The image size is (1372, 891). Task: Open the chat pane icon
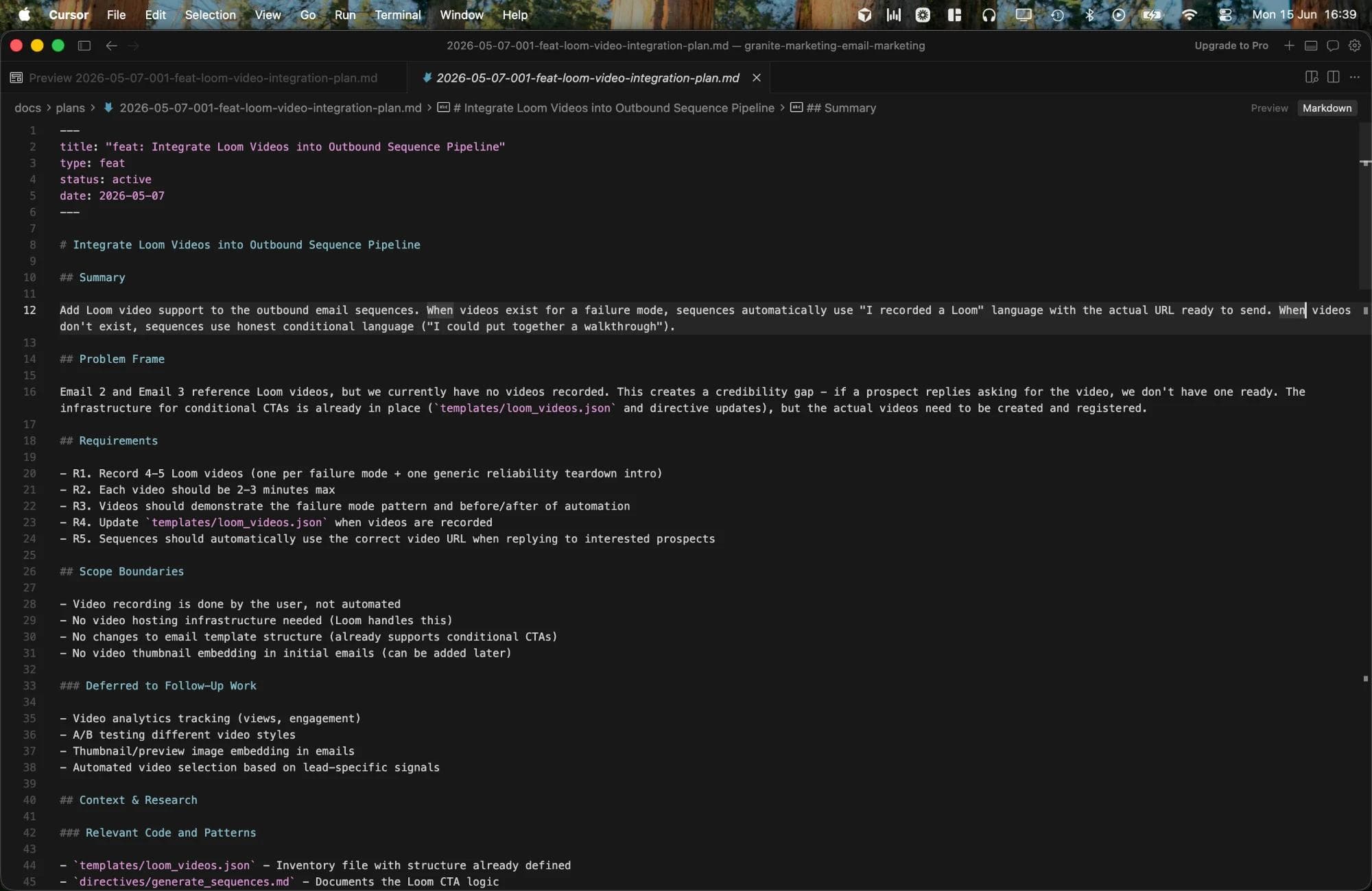1332,45
